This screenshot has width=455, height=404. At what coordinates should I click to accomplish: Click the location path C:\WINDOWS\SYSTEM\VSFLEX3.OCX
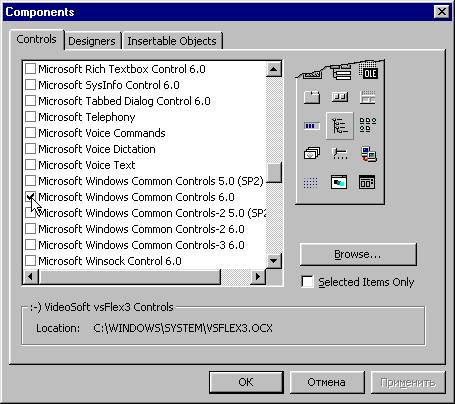click(183, 328)
